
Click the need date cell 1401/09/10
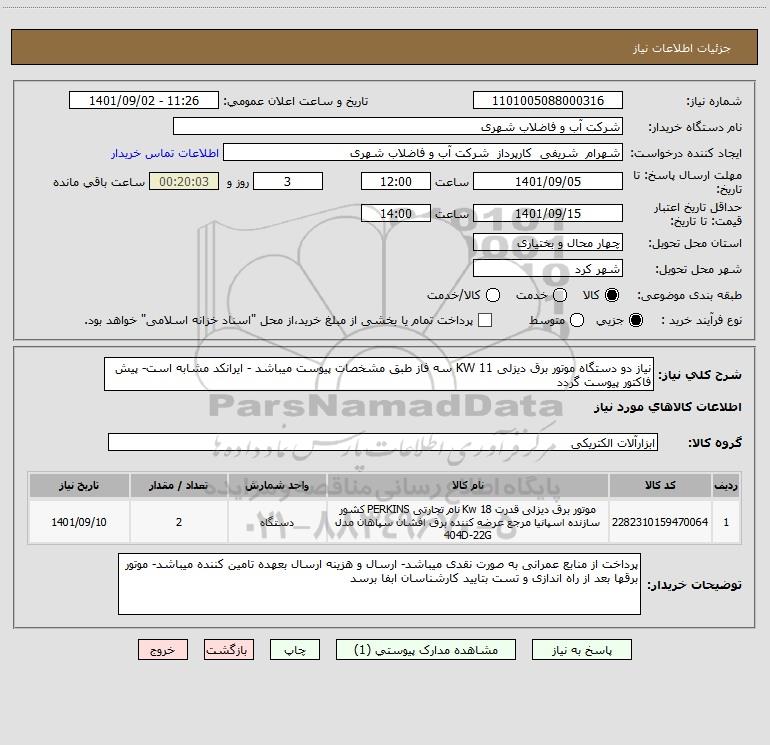(x=79, y=522)
